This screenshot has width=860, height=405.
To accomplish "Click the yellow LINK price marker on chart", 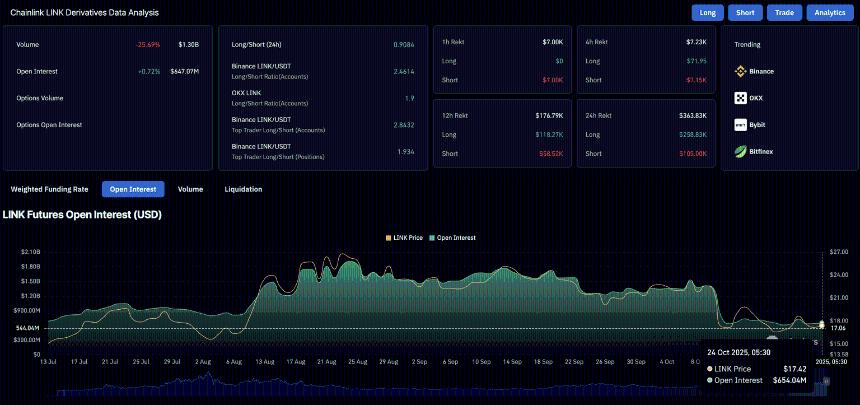I will pyautogui.click(x=822, y=324).
